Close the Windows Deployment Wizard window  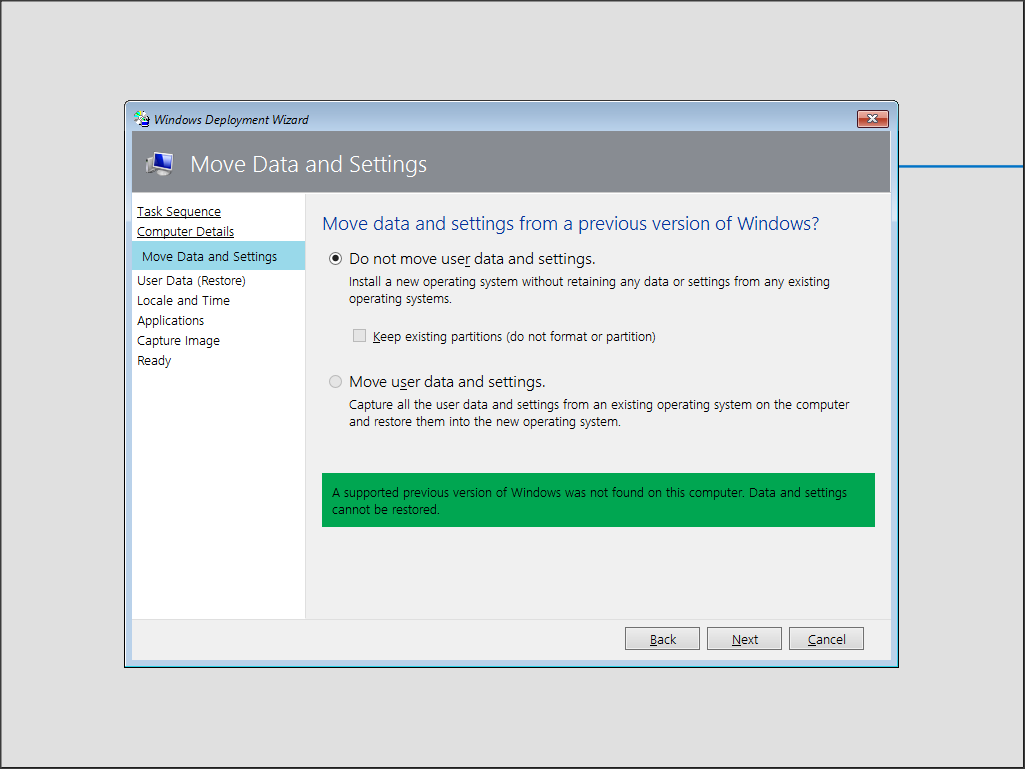(872, 119)
